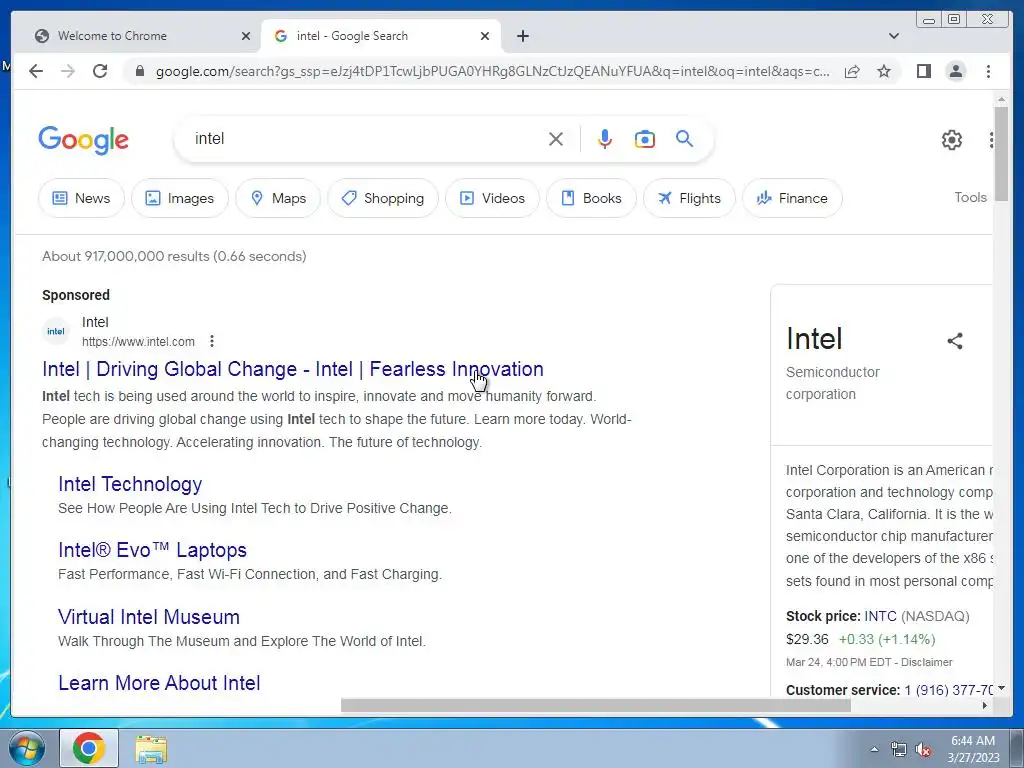Click the Google logo
This screenshot has width=1024, height=768.
click(84, 140)
